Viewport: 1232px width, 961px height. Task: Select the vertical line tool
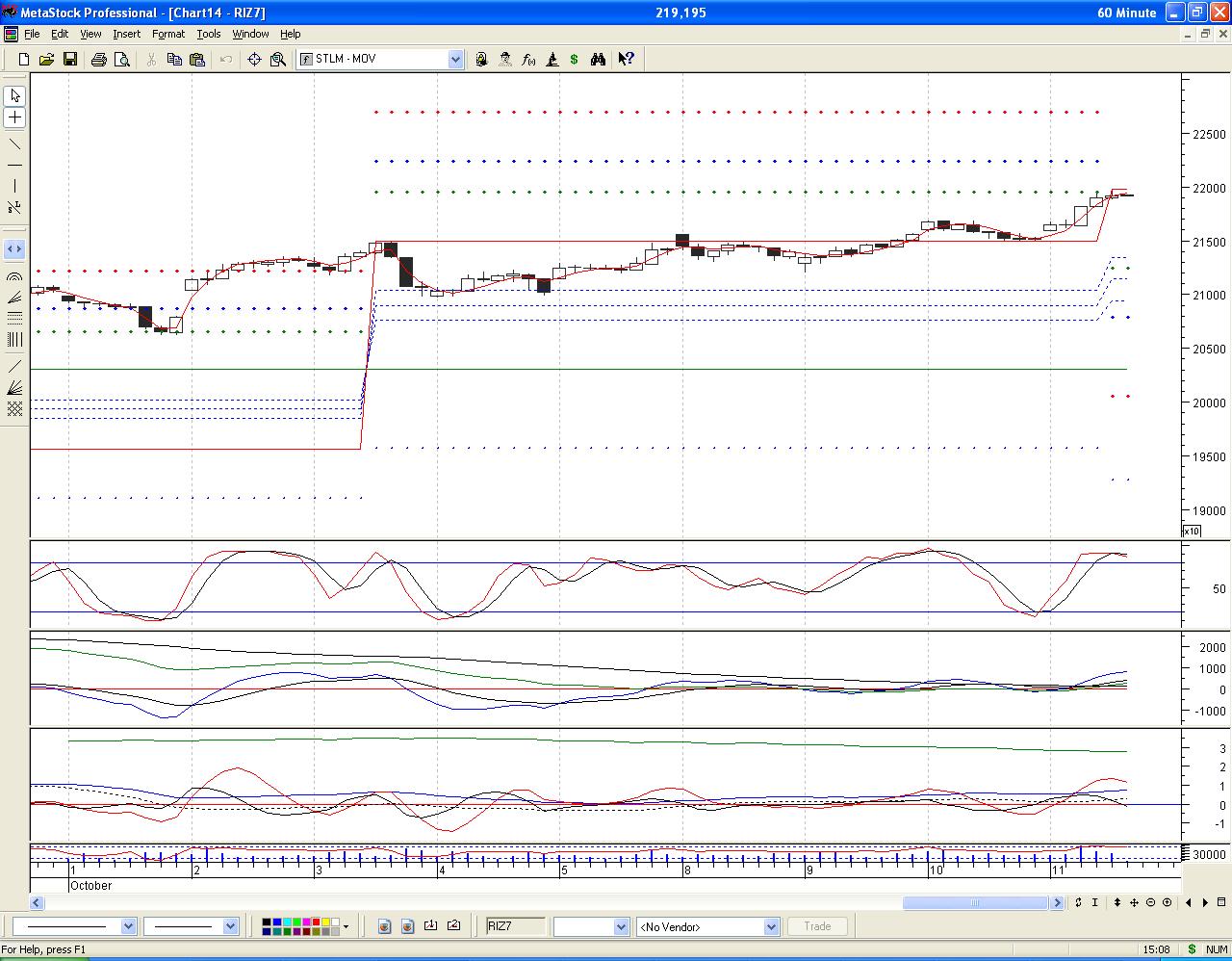pyautogui.click(x=14, y=186)
